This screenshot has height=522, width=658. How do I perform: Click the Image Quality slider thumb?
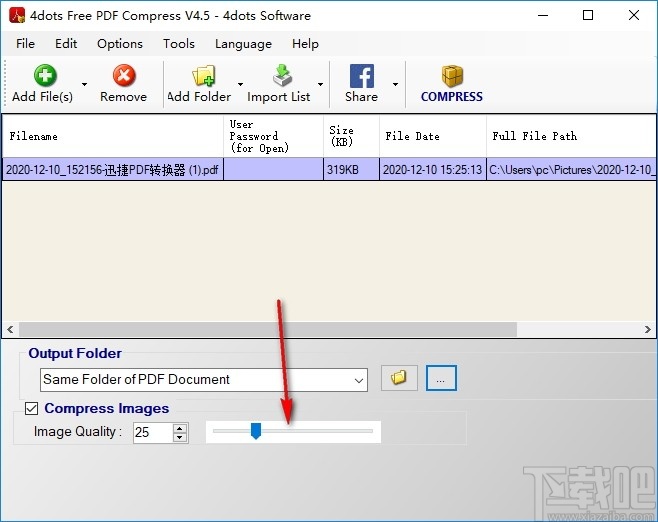[x=256, y=431]
